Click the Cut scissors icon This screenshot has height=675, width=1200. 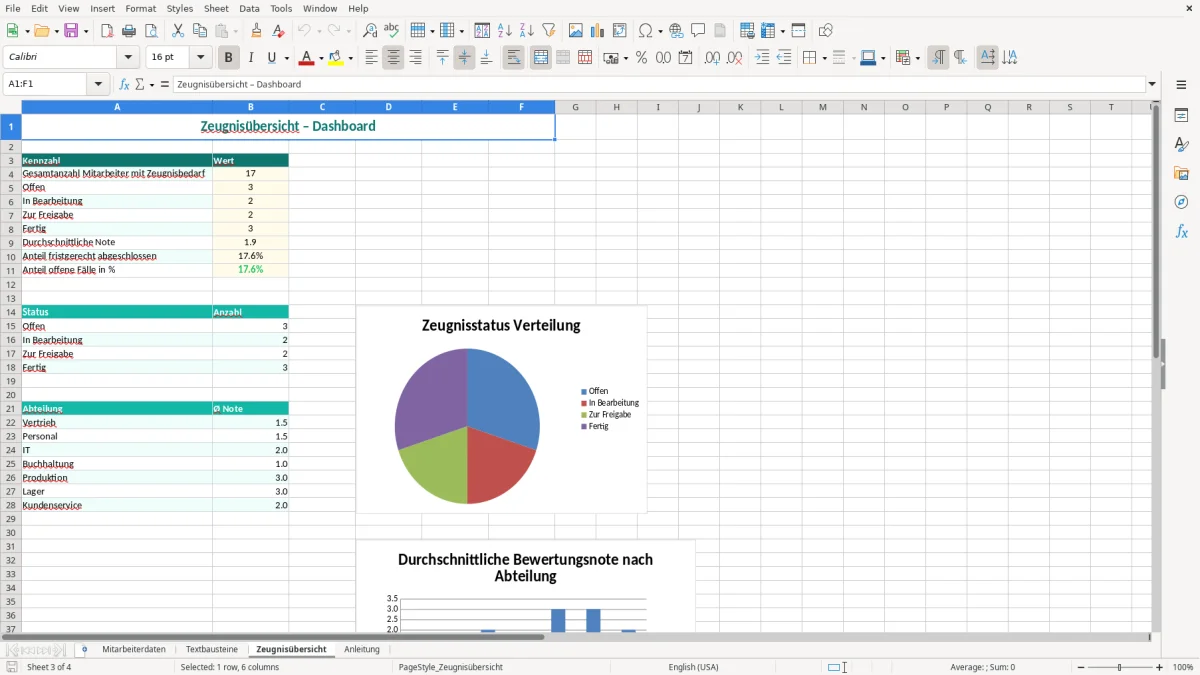(x=178, y=31)
